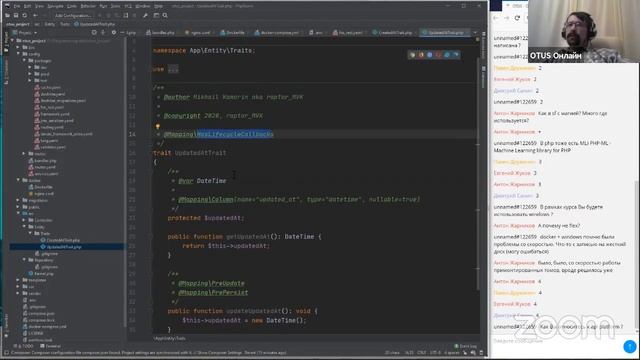Viewport: 640px width, 360px height.
Task: Open the Navigate menu
Action: 55,6
